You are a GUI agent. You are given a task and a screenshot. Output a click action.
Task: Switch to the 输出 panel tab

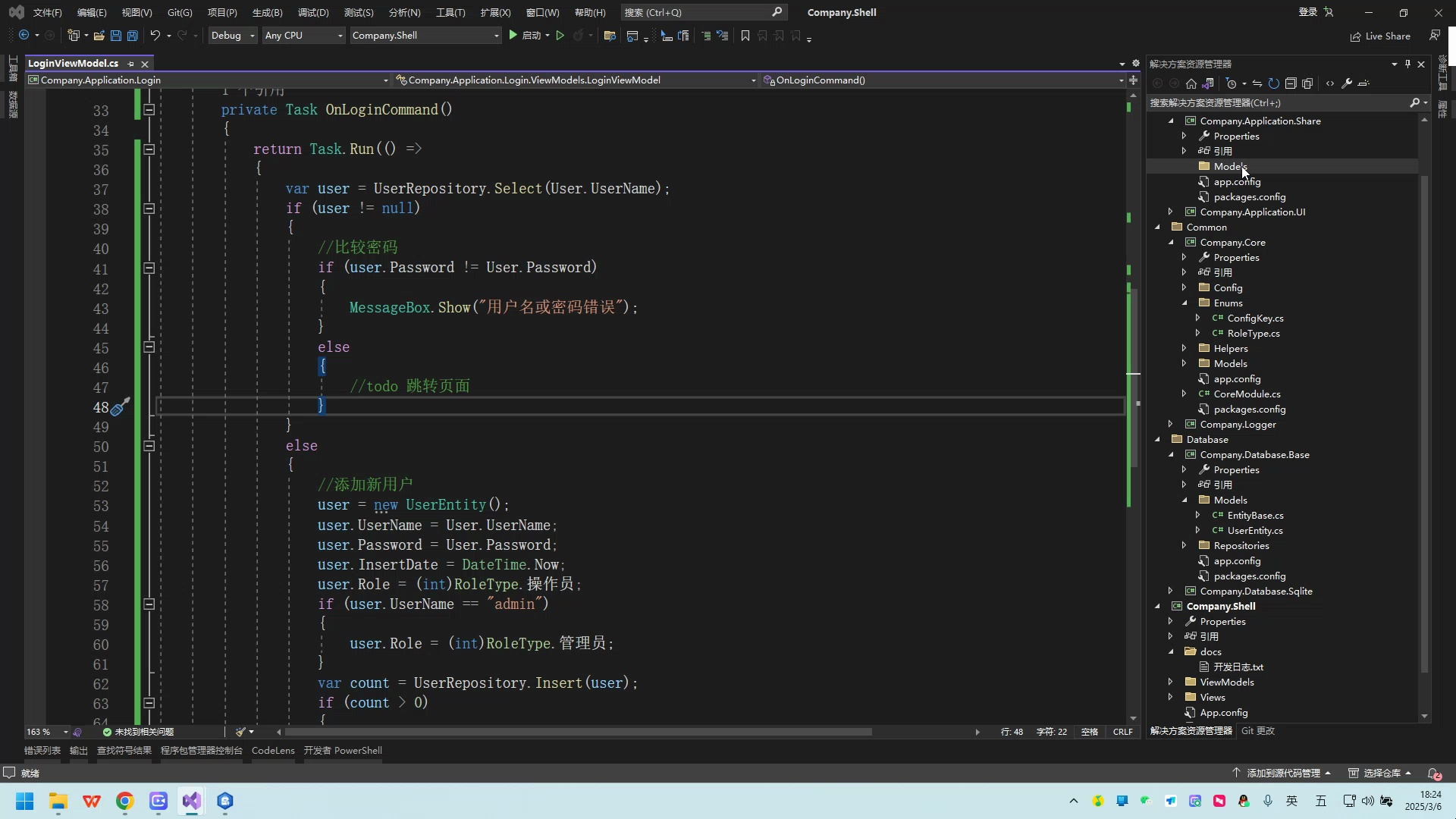78,750
